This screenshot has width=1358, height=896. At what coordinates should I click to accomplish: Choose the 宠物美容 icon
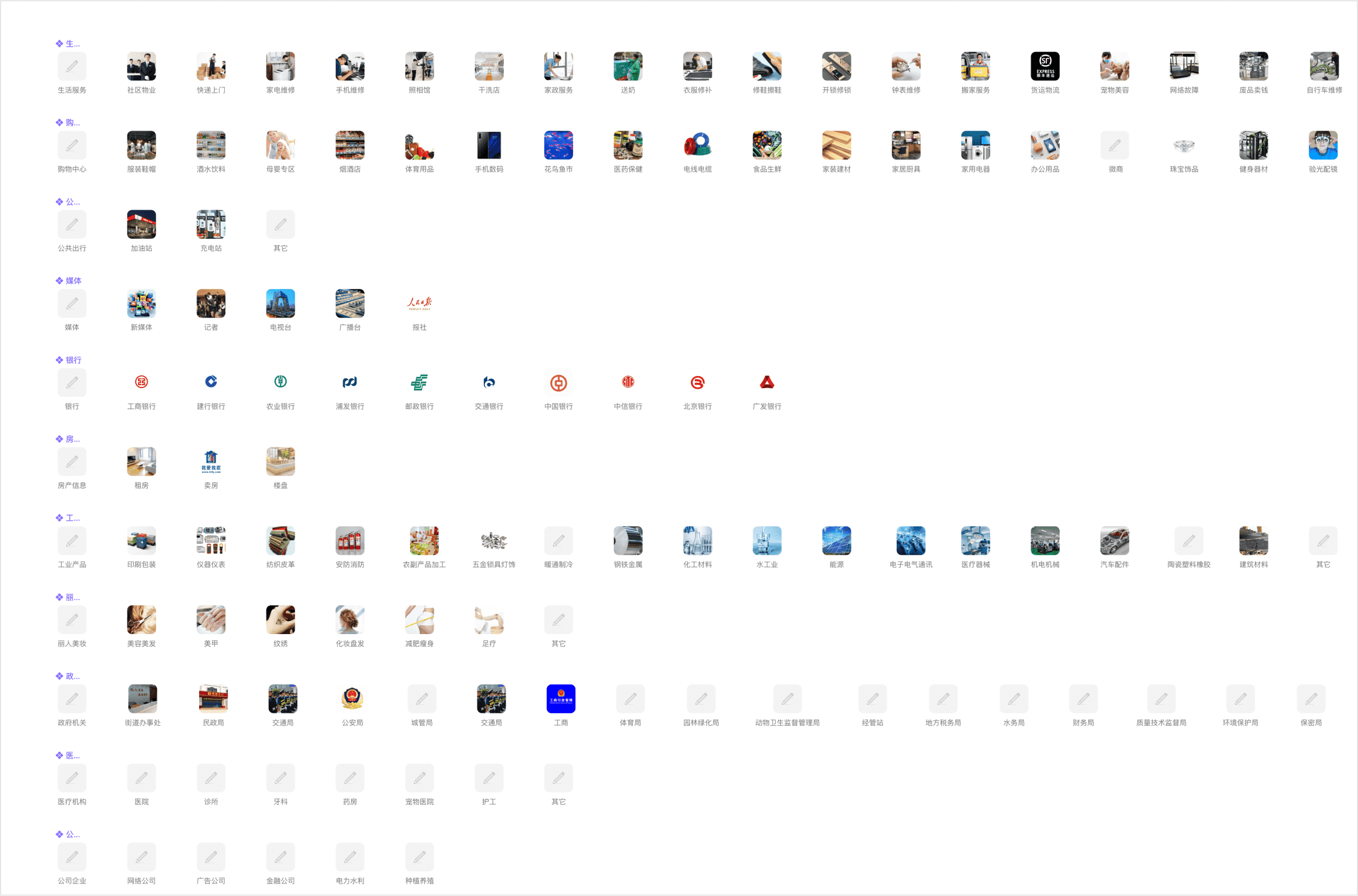[x=1115, y=66]
